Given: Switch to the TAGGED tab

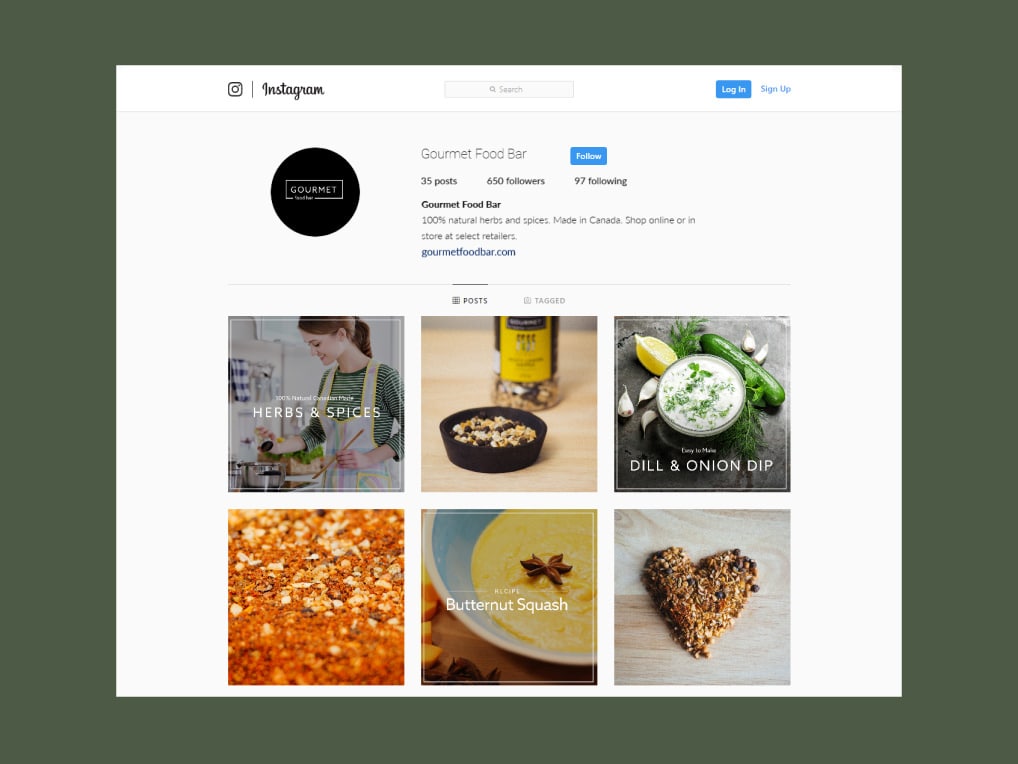Looking at the screenshot, I should [x=545, y=301].
